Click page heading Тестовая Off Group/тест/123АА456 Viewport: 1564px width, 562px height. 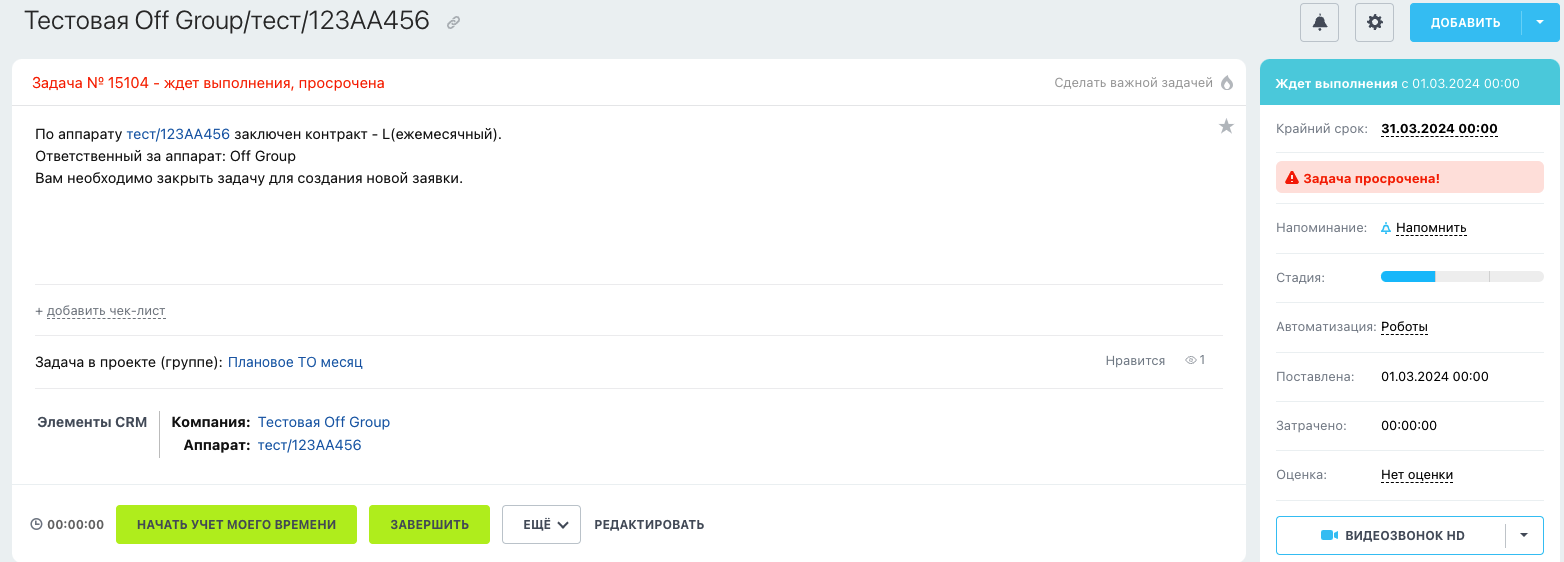coord(227,21)
